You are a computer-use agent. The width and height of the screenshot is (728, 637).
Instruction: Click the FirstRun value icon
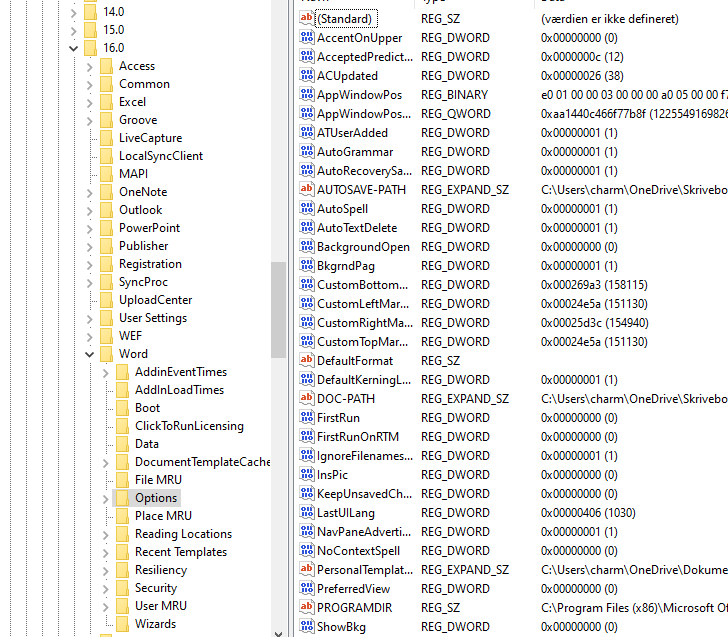click(x=306, y=417)
